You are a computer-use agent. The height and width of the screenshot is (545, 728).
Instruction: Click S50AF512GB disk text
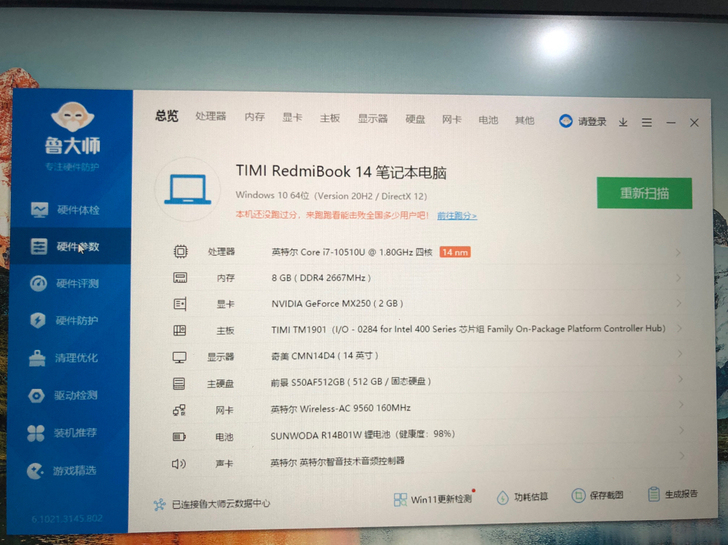pos(351,382)
